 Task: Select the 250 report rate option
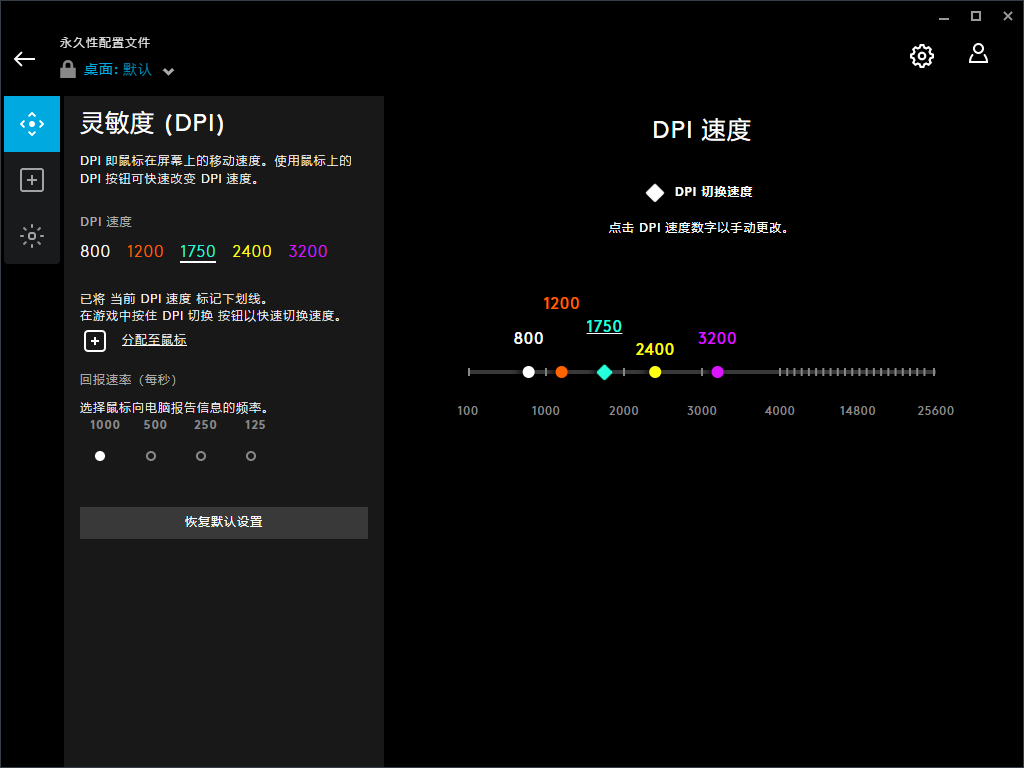tap(201, 456)
